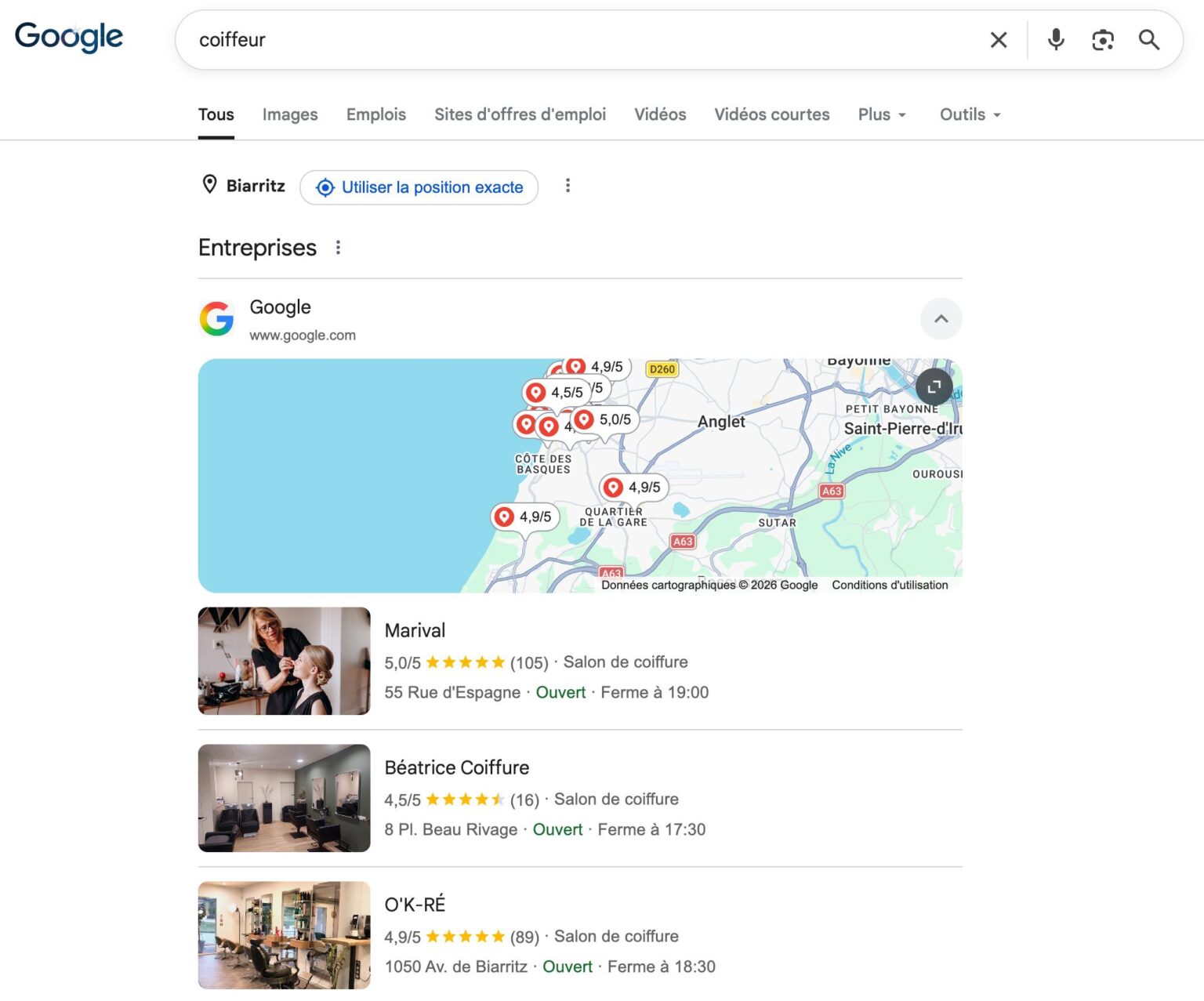
Task: Click the 4,9/5 pin on the coast
Action: click(x=524, y=517)
